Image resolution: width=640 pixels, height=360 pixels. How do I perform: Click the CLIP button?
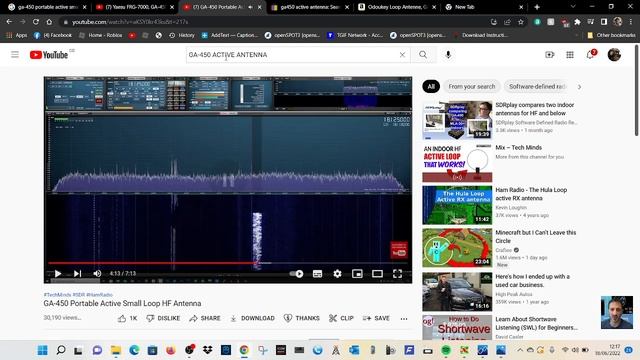coord(341,318)
